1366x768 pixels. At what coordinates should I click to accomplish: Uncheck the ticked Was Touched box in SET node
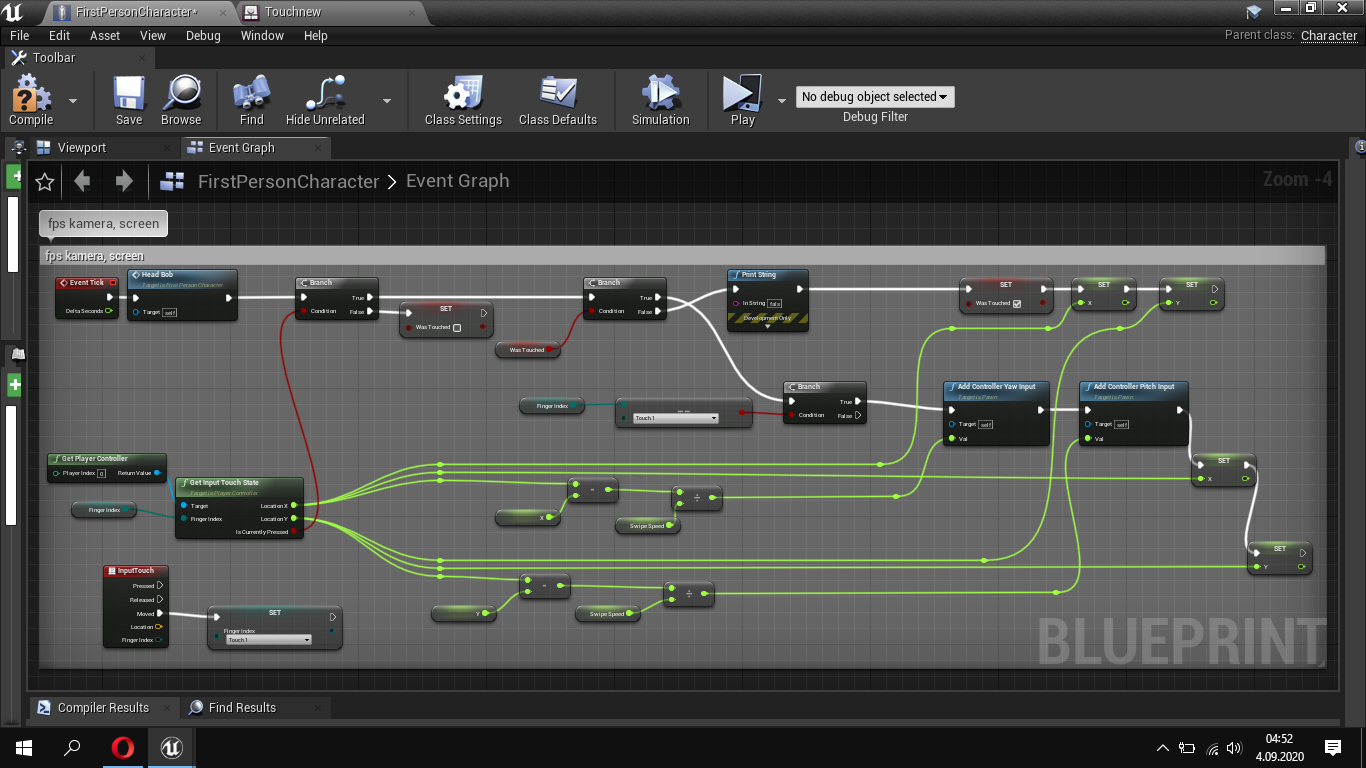tap(1017, 303)
